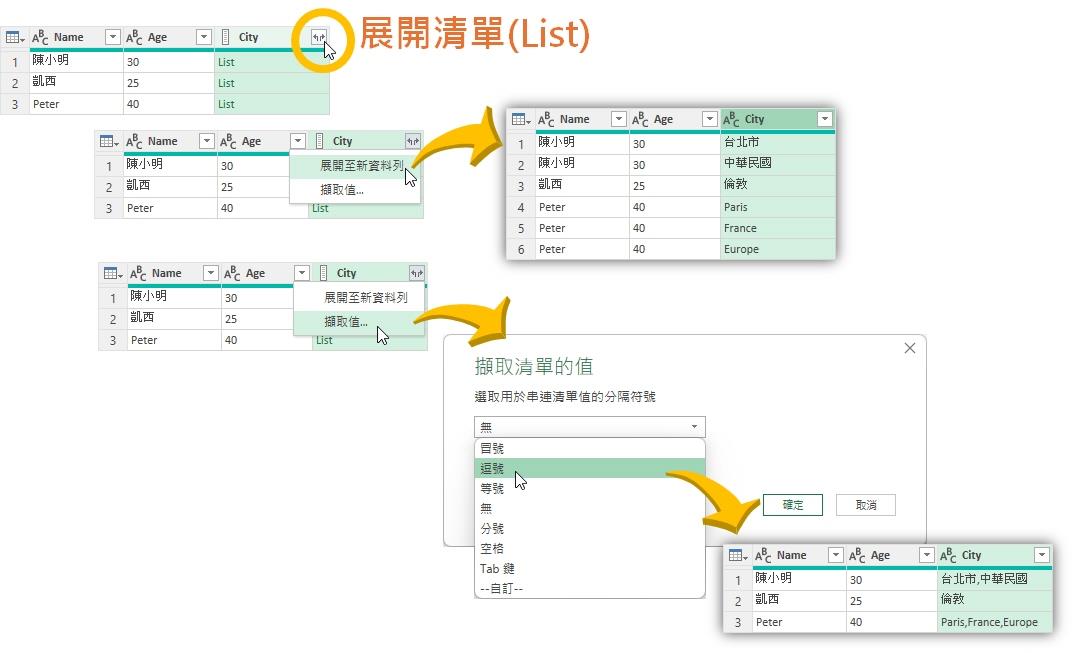Pick the --自訂-- delimiter option

(501, 588)
